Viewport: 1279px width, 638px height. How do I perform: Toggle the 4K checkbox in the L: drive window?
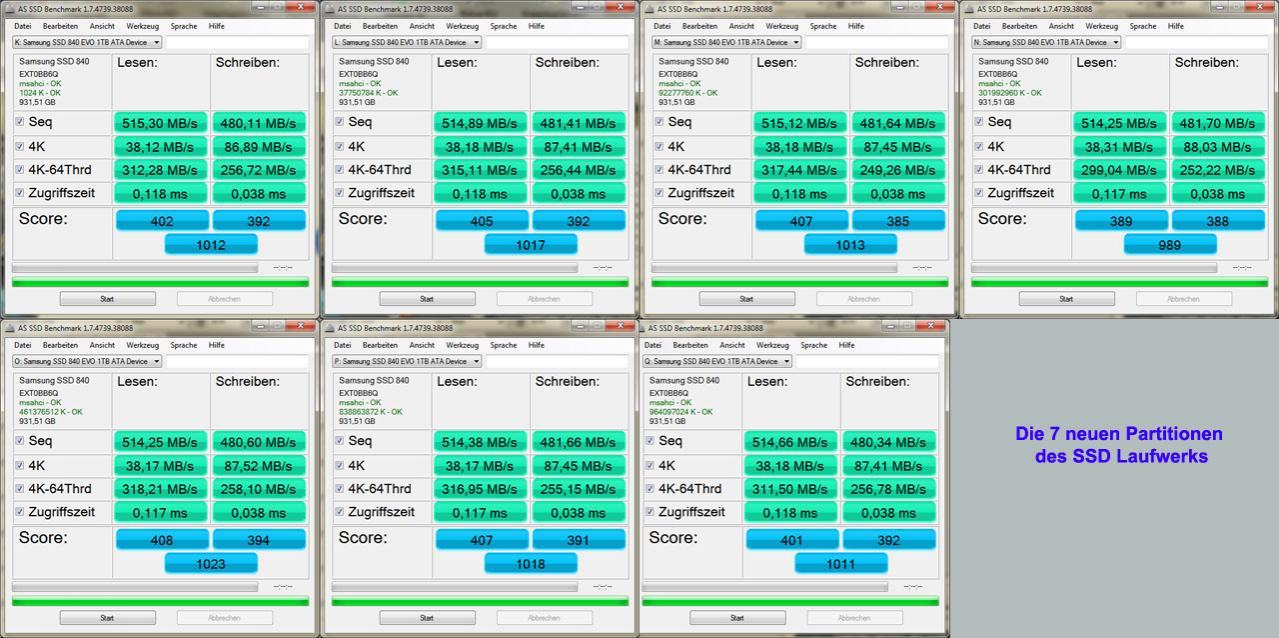tap(340, 146)
